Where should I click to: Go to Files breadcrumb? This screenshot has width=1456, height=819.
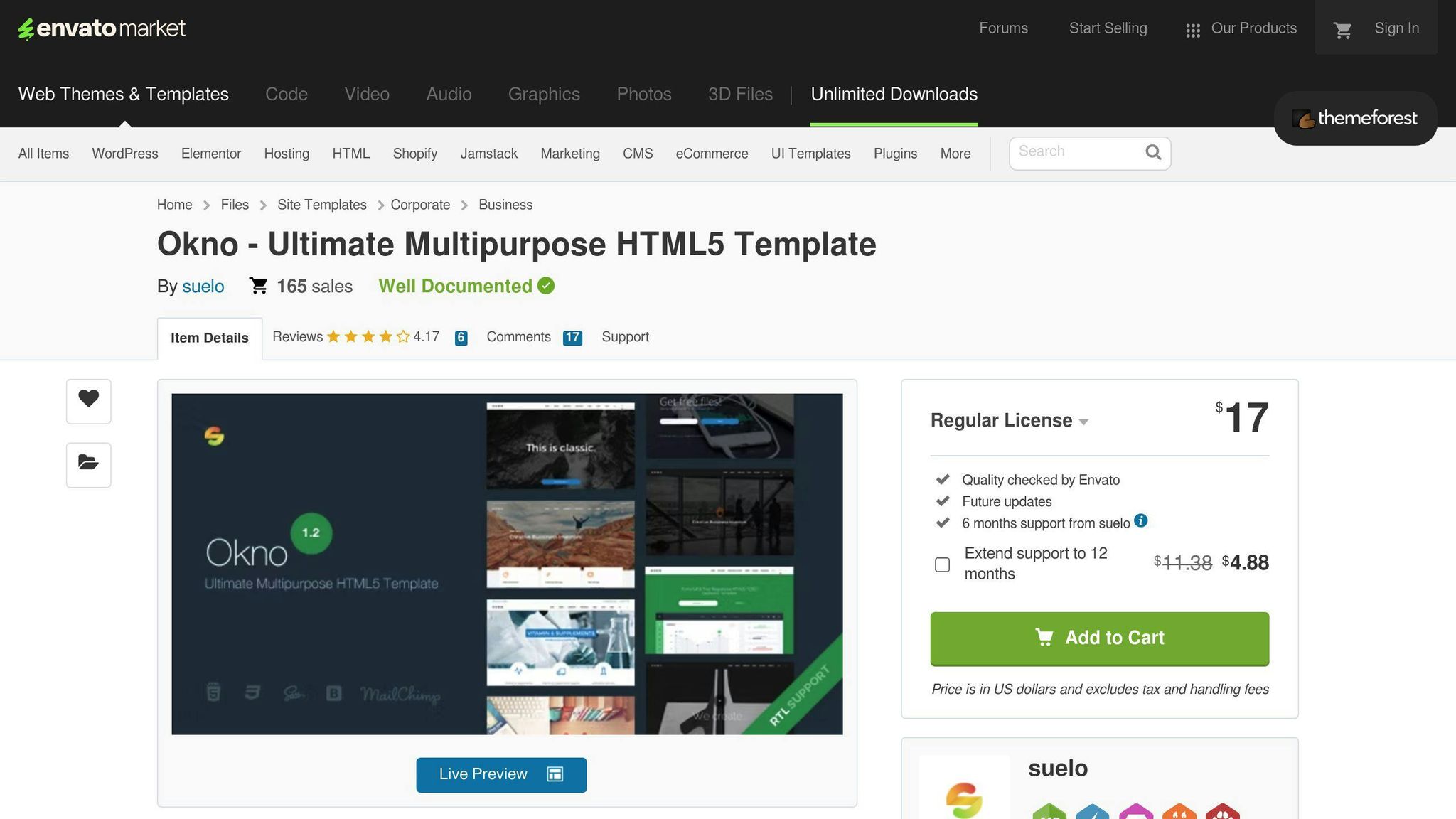click(x=235, y=205)
